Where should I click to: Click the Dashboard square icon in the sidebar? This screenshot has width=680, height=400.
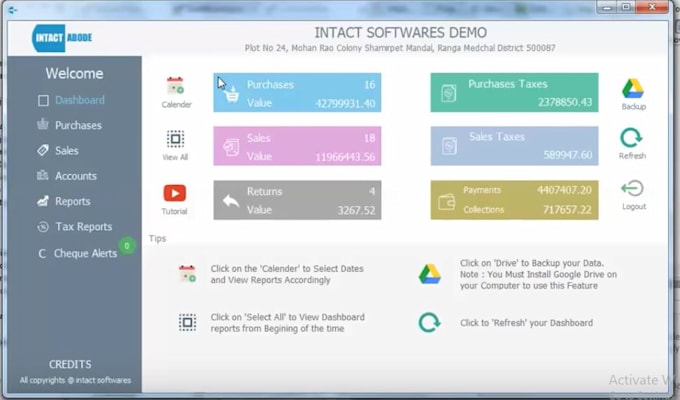(x=43, y=101)
